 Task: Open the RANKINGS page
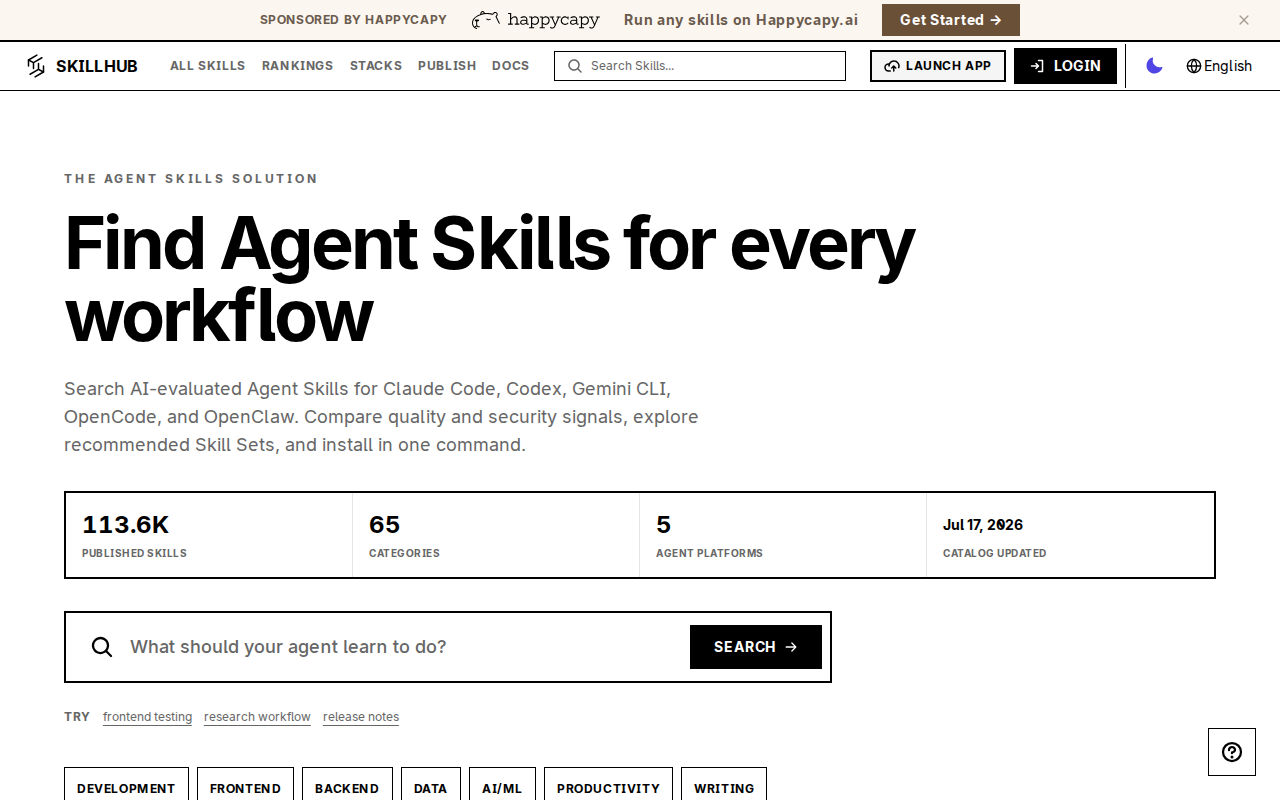click(x=298, y=66)
